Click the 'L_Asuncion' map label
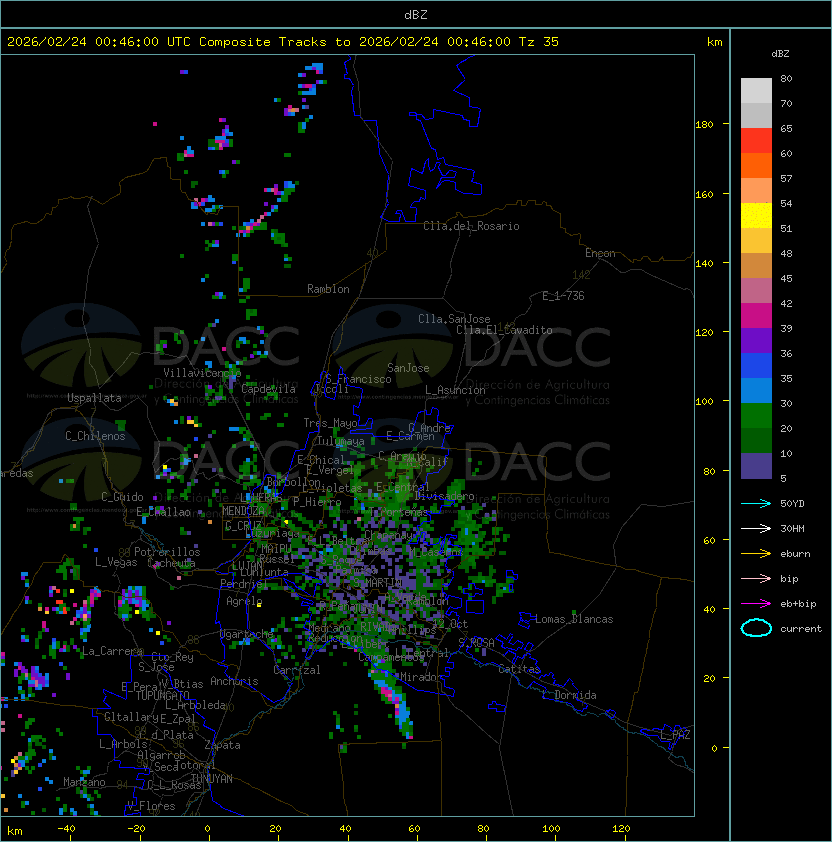The height and width of the screenshot is (842, 832). [455, 390]
